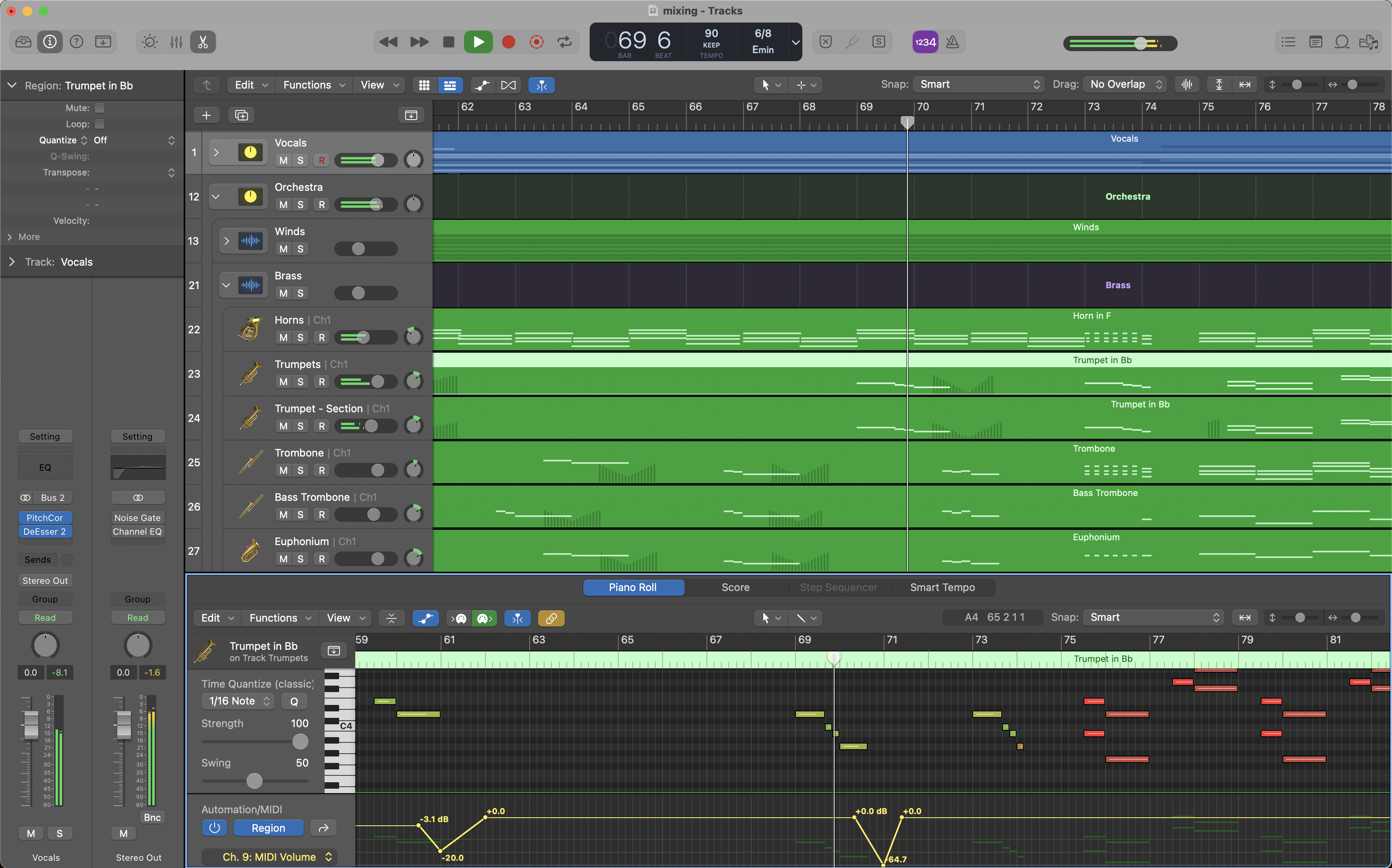Switch to the Score editor tab
The width and height of the screenshot is (1392, 868).
point(735,587)
